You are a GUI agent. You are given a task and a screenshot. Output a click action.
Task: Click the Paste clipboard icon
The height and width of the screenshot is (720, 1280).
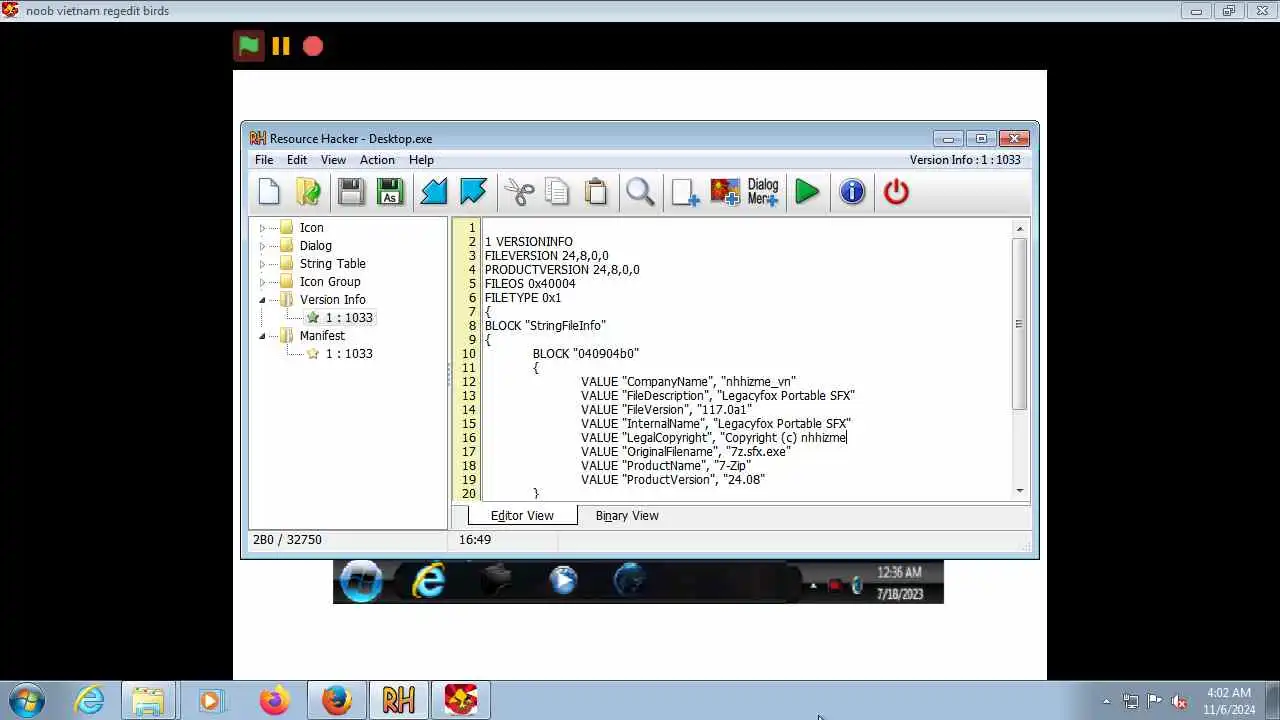pyautogui.click(x=596, y=192)
